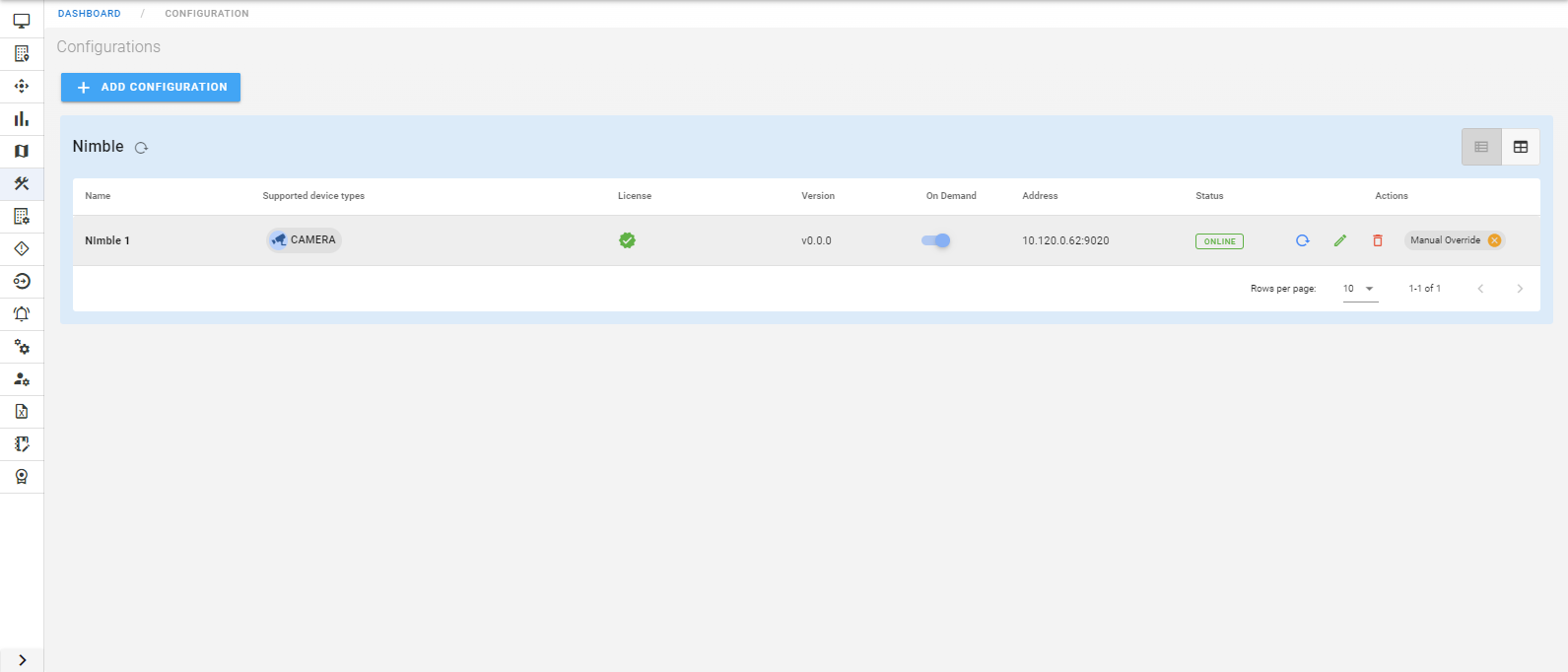Toggle On Demand switch for Nimble 1
Screen dimensions: 1568x672
[x=935, y=240]
